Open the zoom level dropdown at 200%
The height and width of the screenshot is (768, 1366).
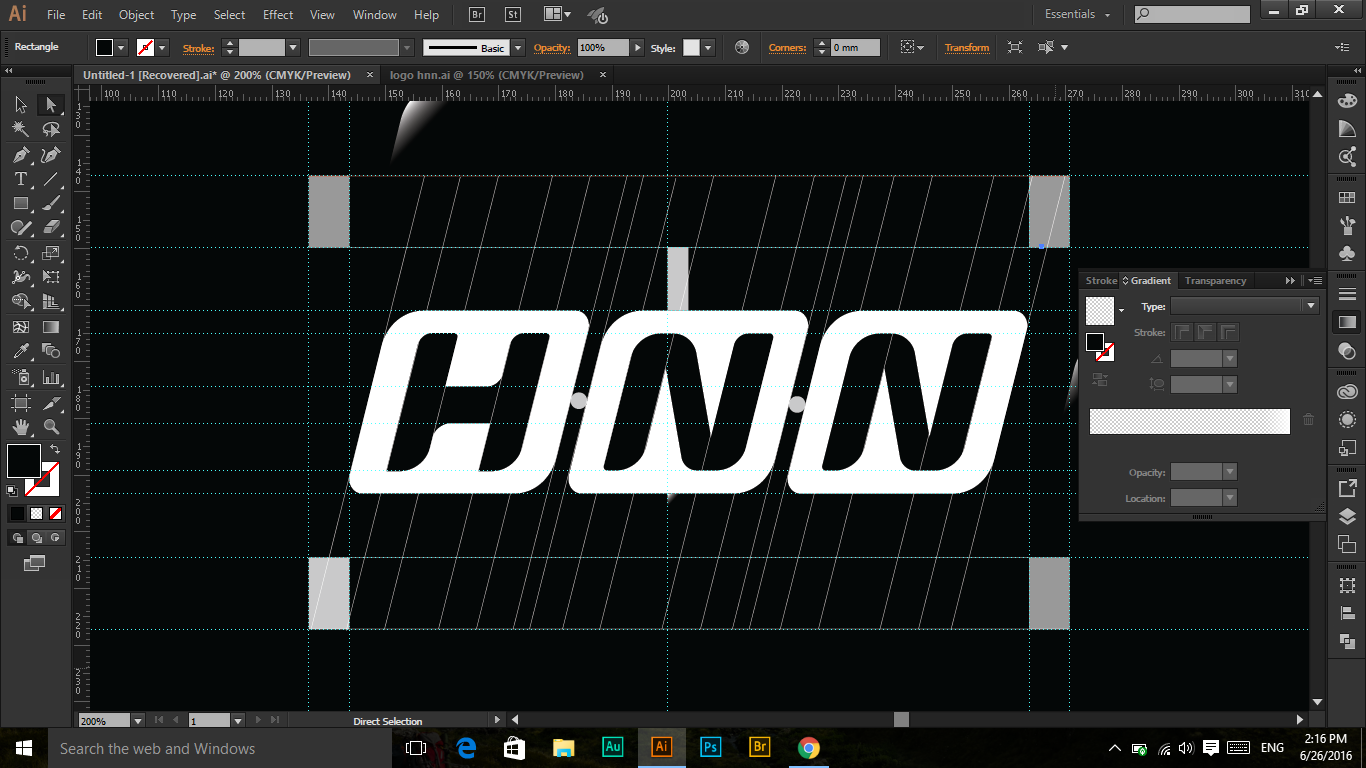(x=137, y=720)
